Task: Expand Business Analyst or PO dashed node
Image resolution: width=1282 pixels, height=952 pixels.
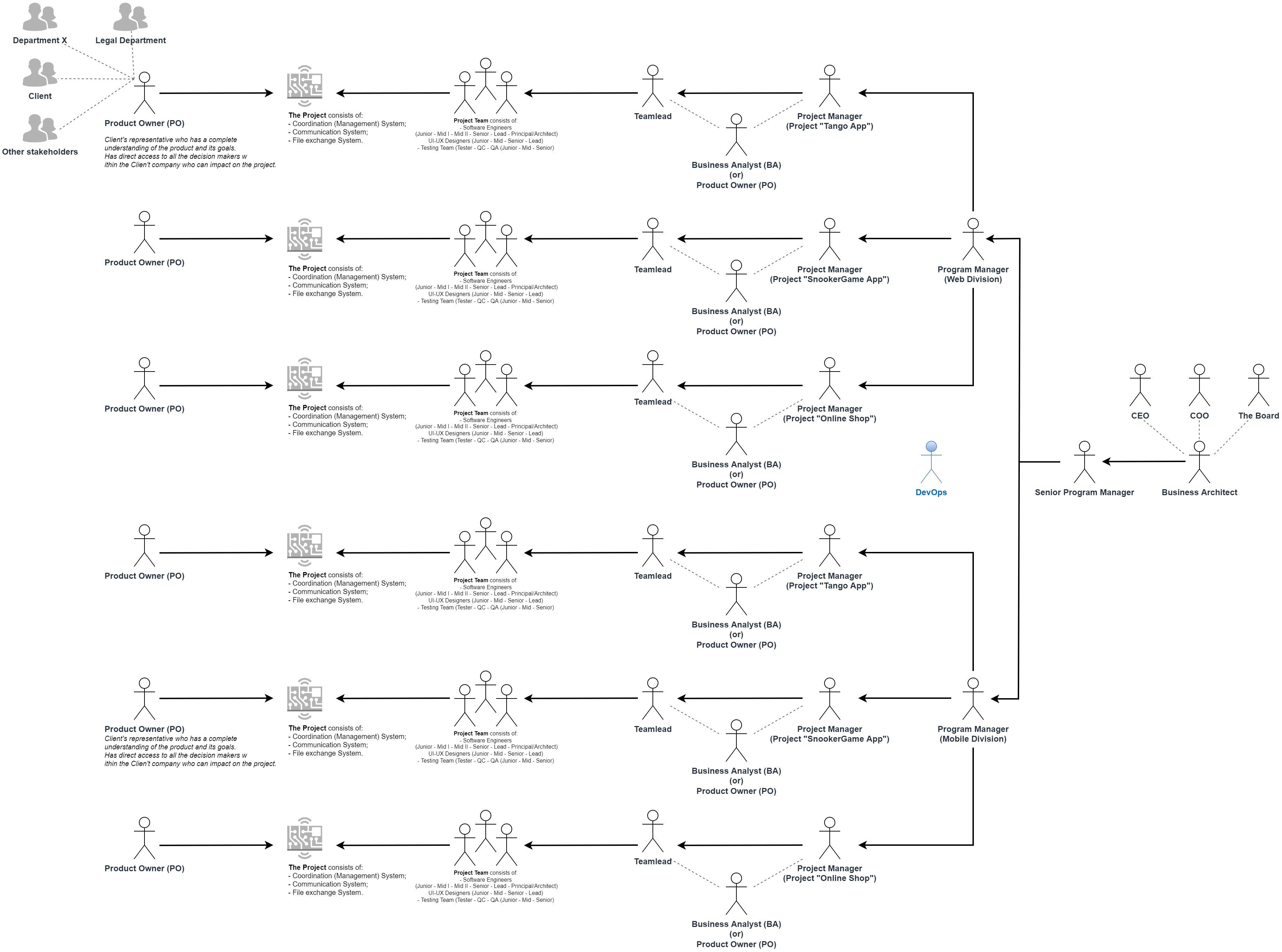Action: click(736, 140)
